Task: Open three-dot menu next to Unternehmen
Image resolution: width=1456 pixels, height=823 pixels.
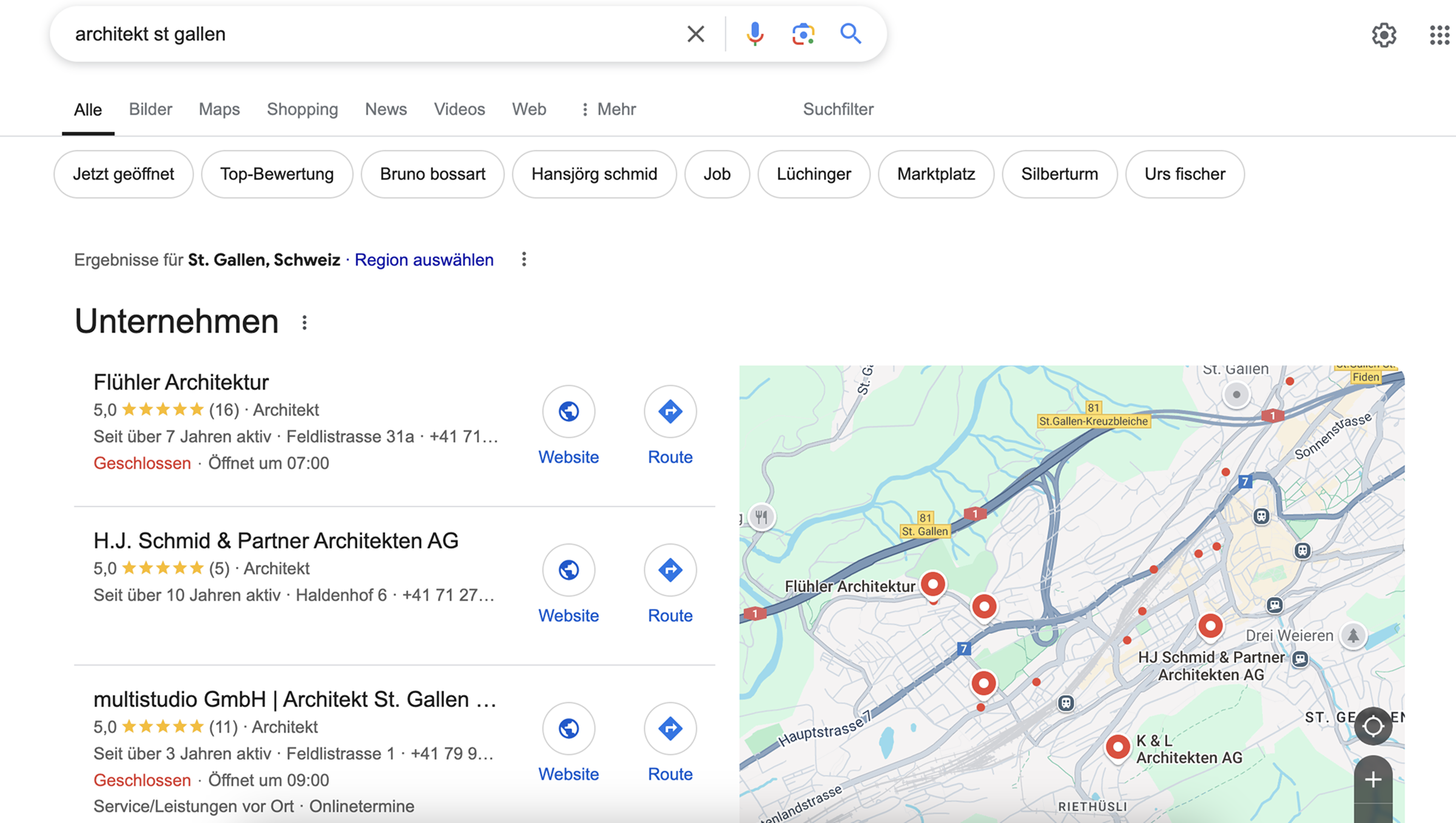Action: 305,323
